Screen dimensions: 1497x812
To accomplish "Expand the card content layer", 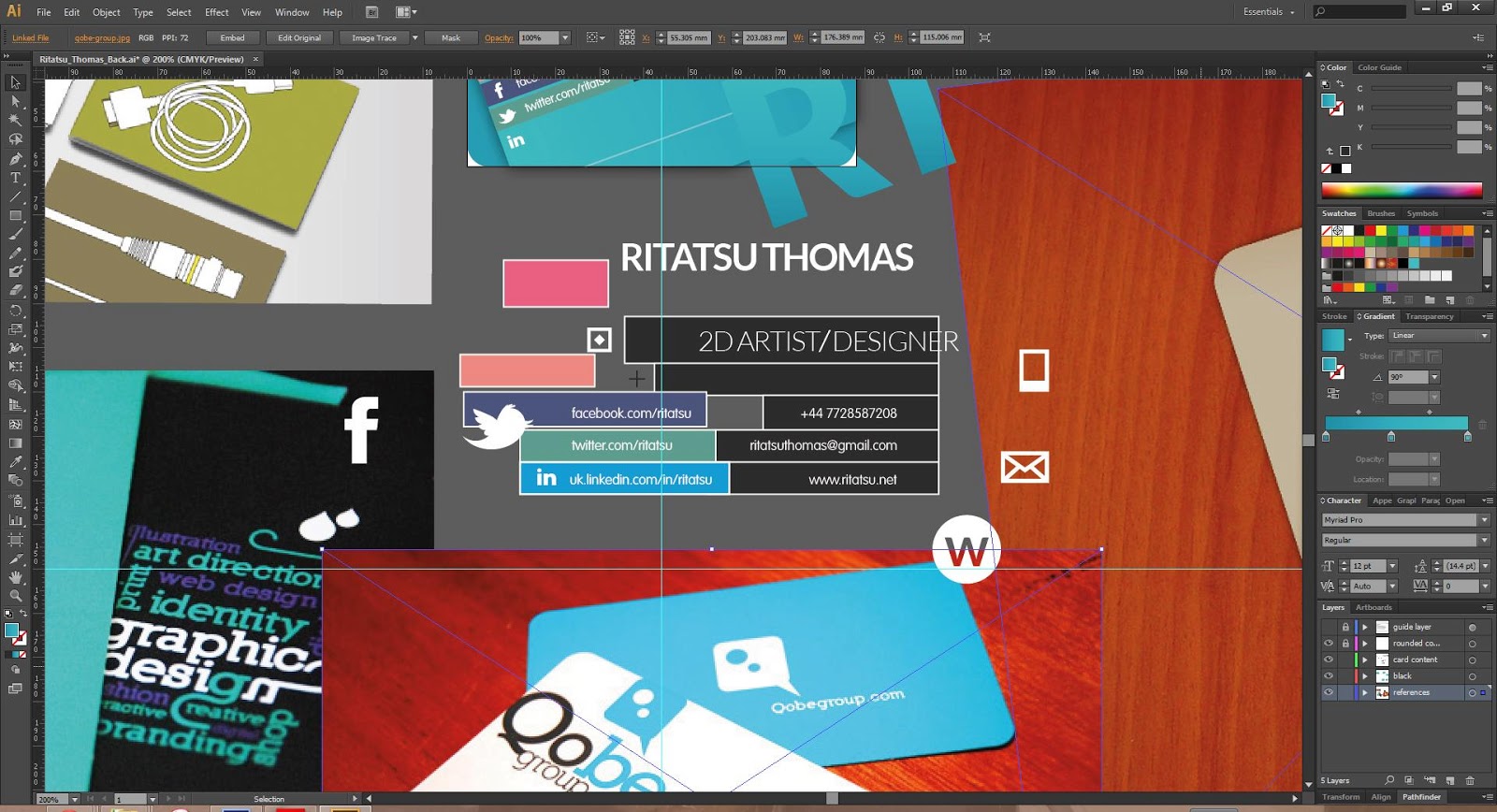I will (1365, 660).
